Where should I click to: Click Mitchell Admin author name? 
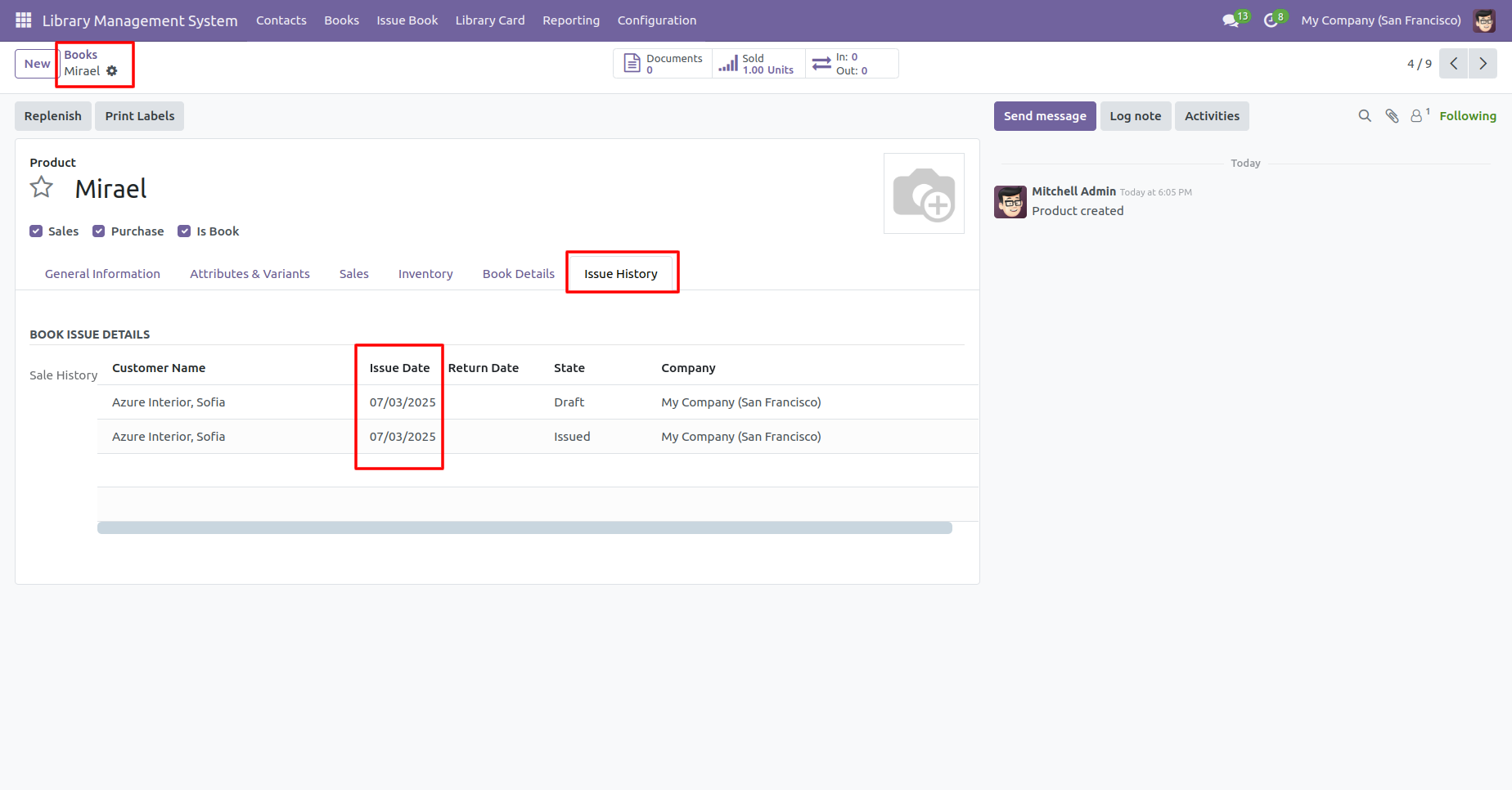coord(1073,191)
